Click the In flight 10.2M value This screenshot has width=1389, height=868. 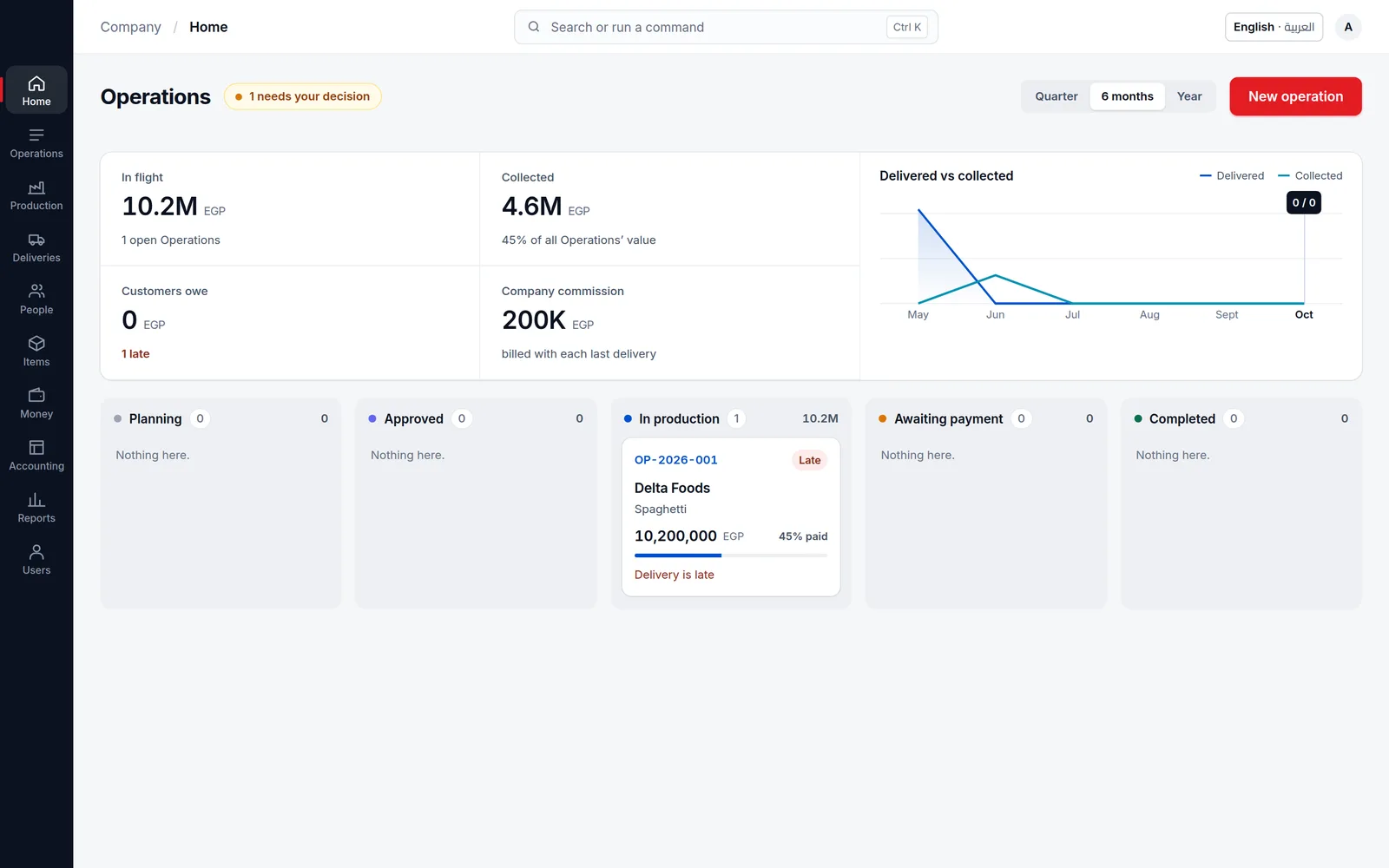(160, 207)
